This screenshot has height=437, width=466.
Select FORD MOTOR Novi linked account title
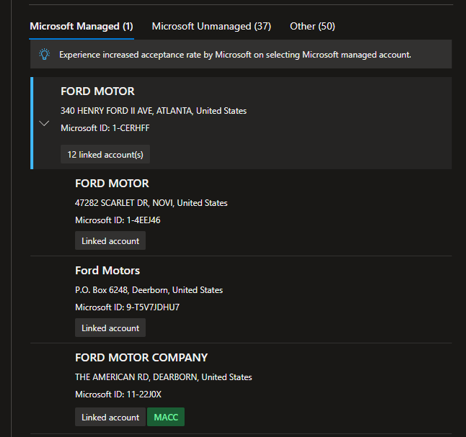(112, 183)
